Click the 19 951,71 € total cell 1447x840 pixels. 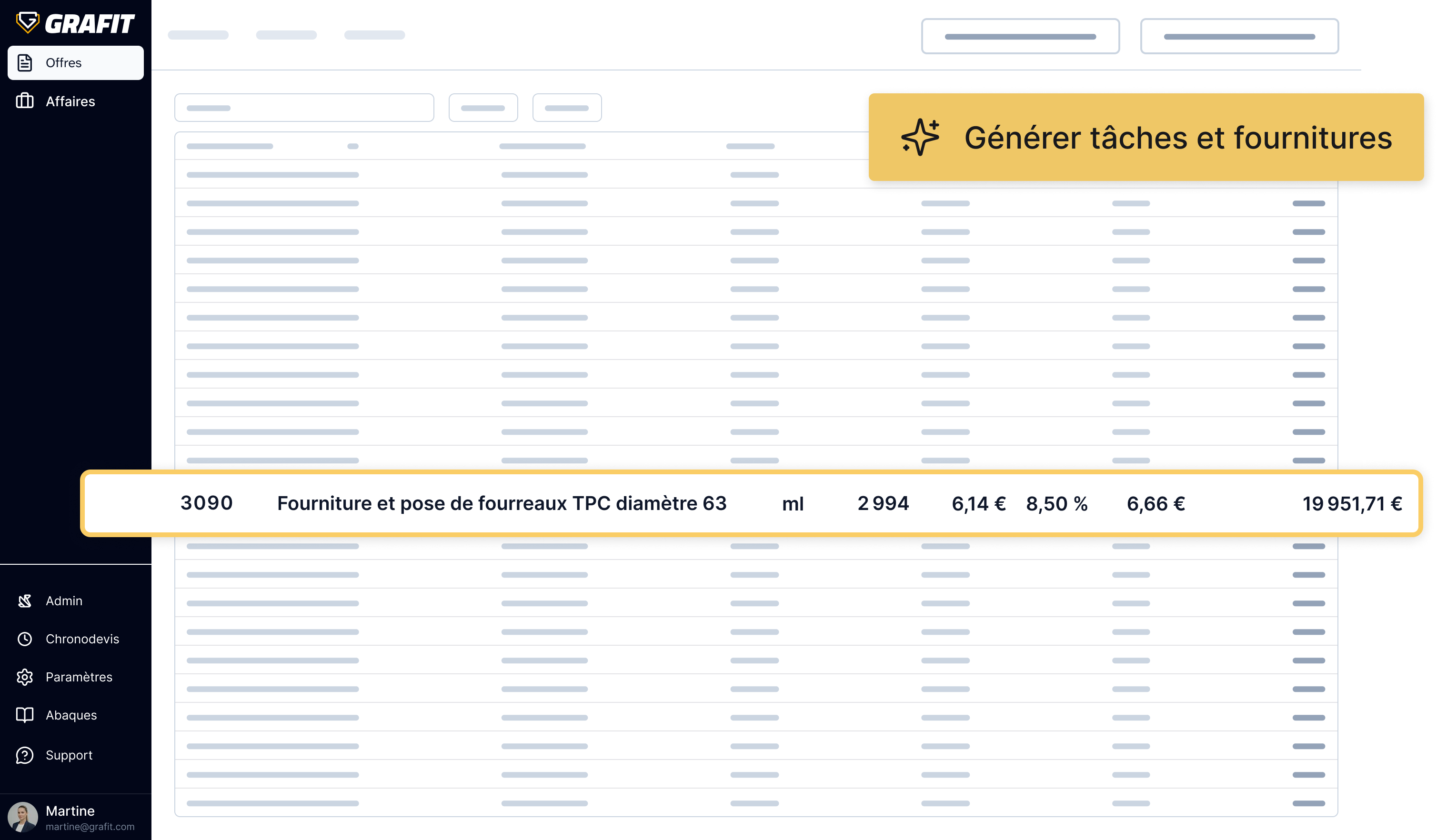[x=1352, y=503]
